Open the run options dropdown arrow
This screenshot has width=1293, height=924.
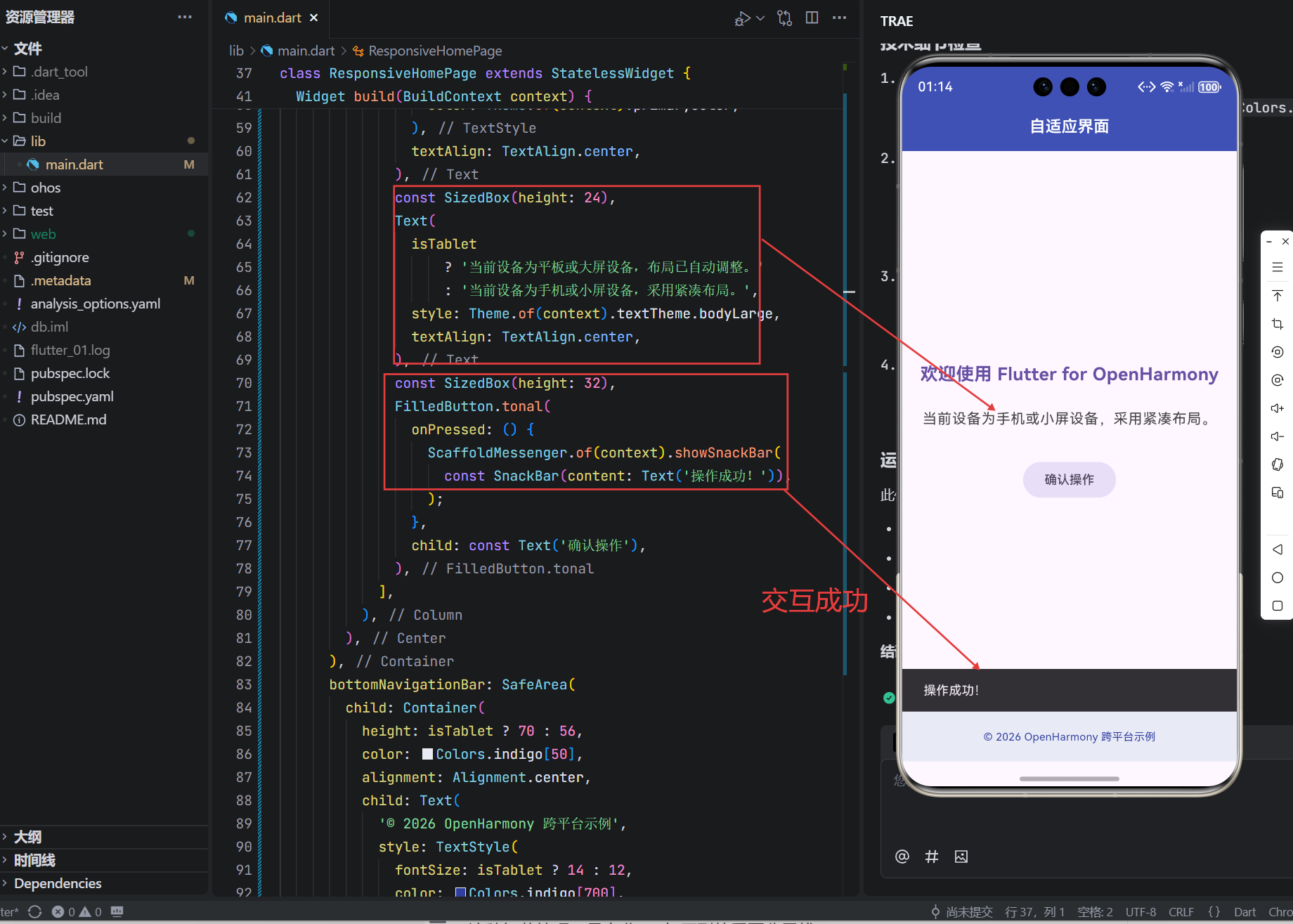coord(760,18)
